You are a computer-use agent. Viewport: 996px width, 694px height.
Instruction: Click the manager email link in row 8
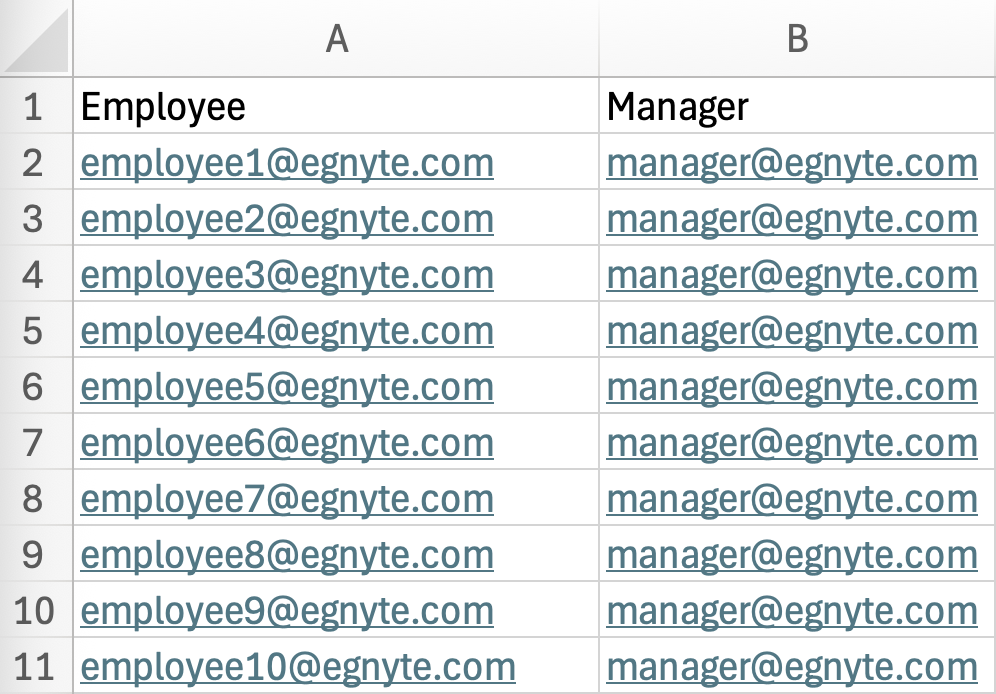(791, 499)
